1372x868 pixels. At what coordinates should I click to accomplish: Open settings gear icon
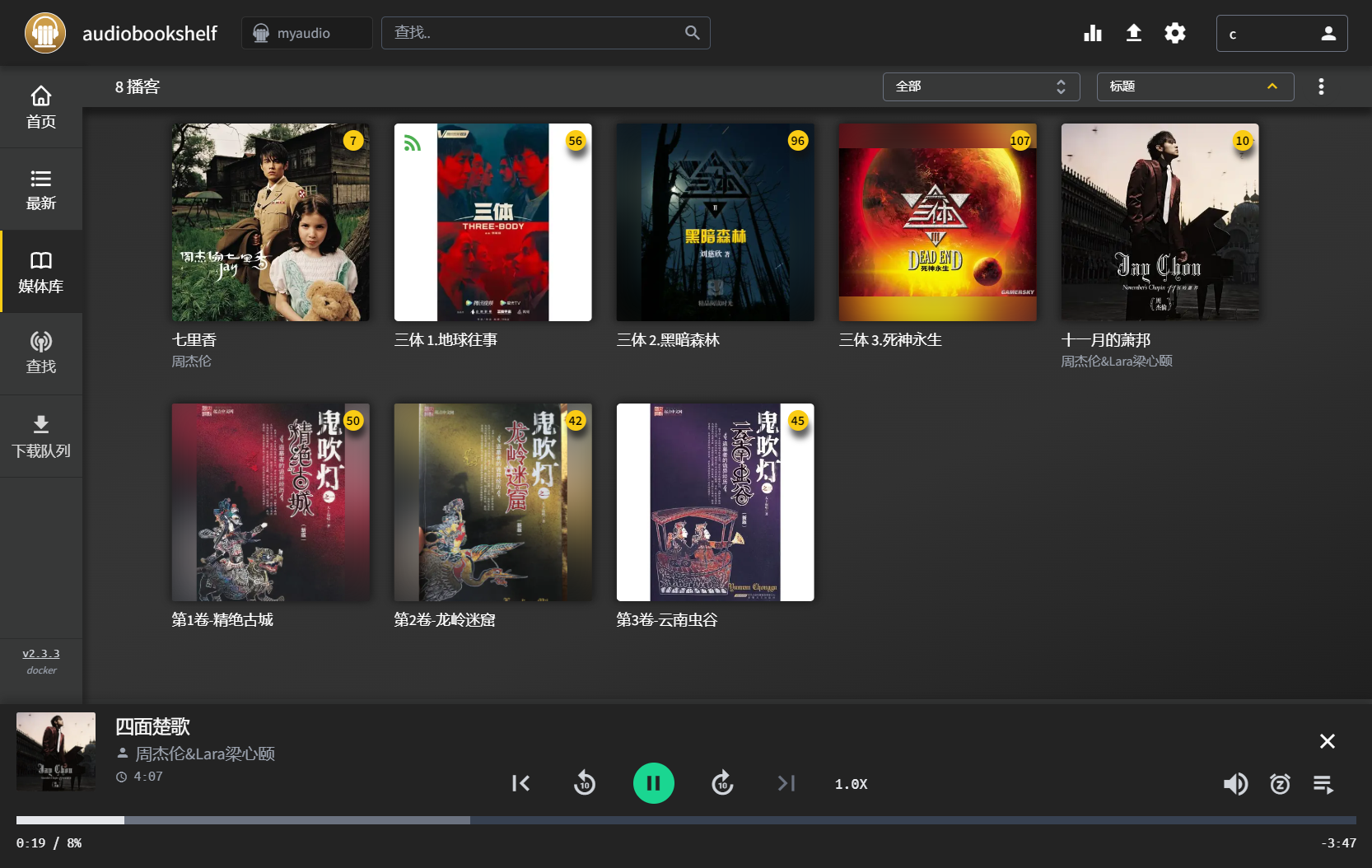[x=1175, y=33]
